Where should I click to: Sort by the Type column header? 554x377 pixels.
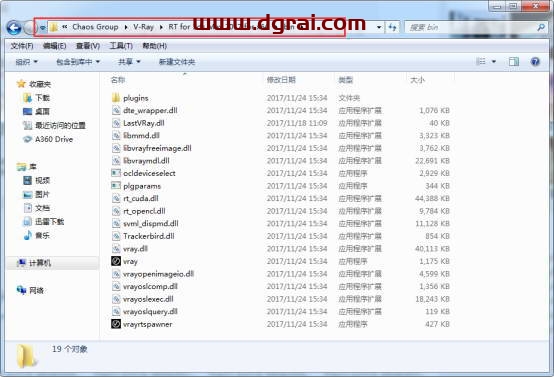click(x=346, y=80)
